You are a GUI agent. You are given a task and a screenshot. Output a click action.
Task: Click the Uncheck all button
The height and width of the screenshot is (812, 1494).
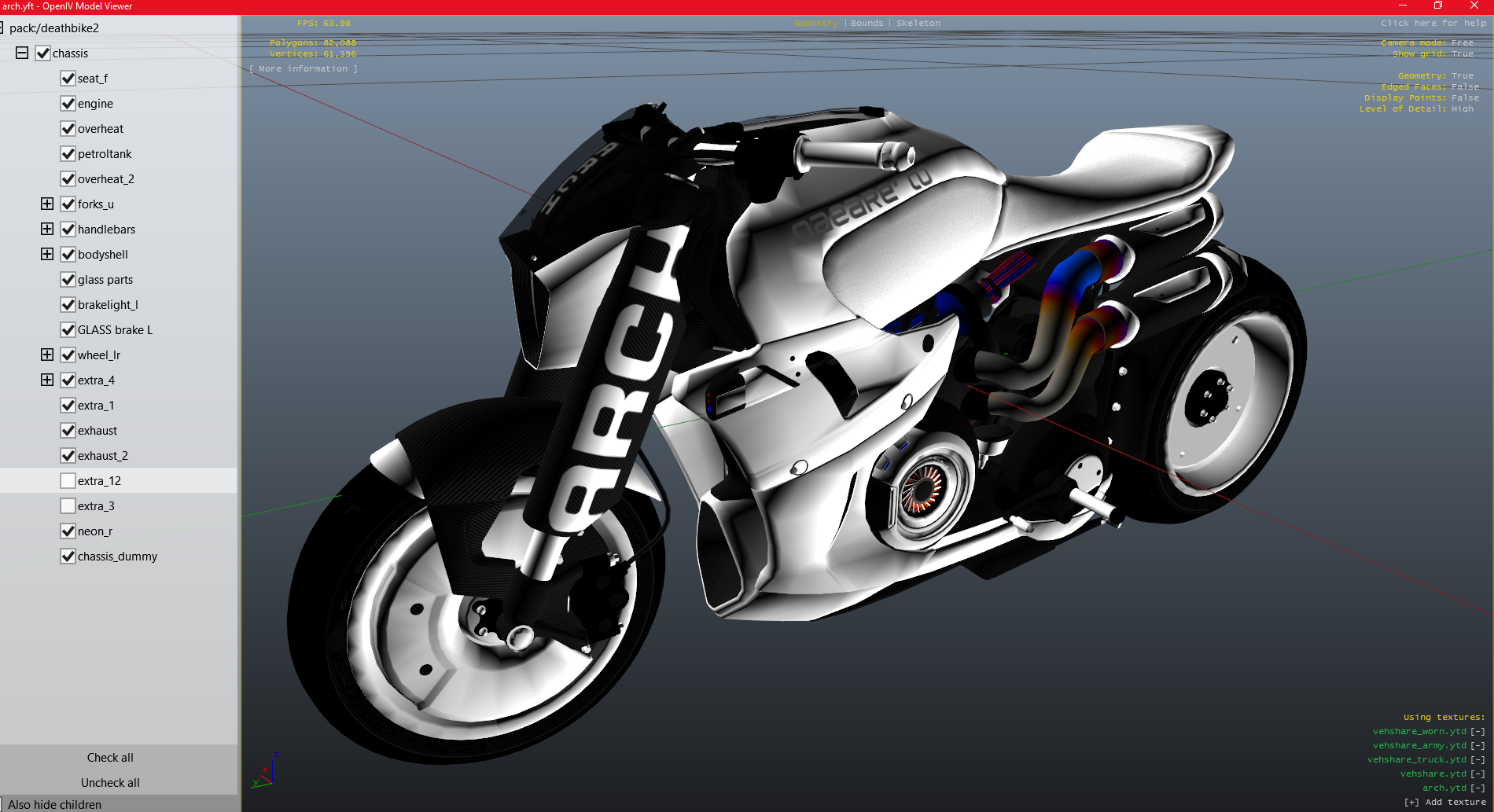pos(110,783)
